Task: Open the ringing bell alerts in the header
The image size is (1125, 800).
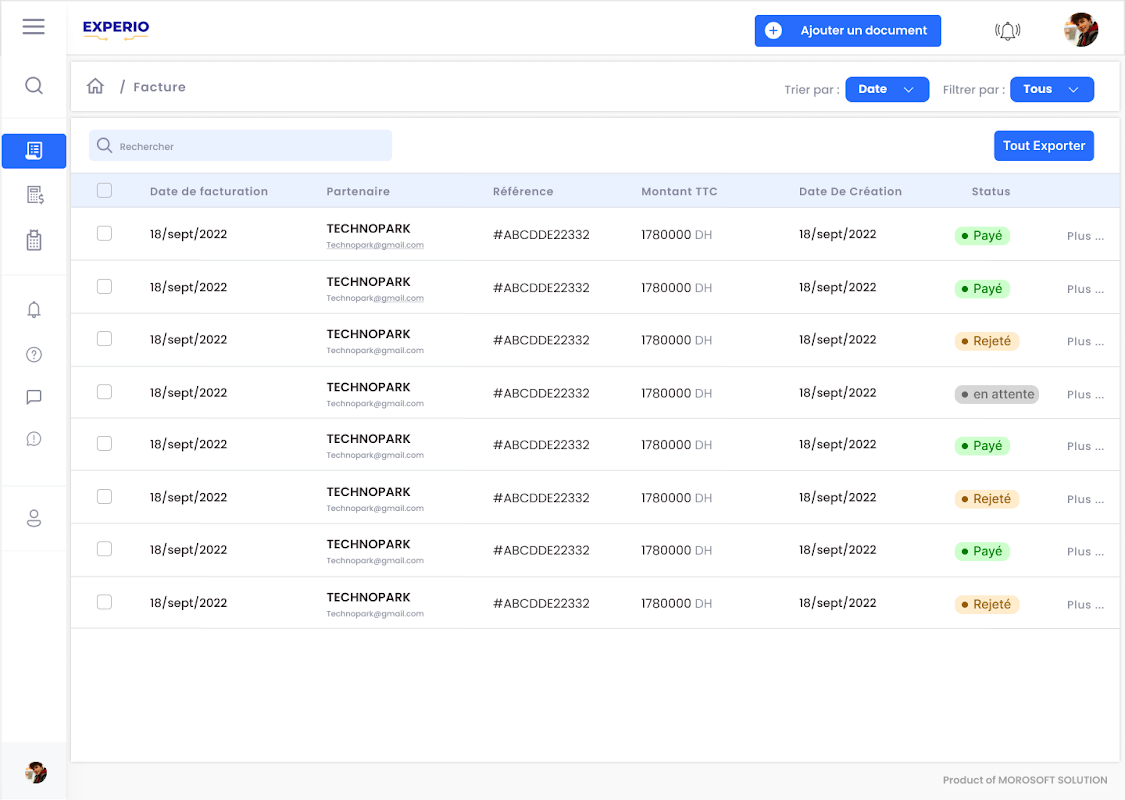Action: coord(1007,31)
